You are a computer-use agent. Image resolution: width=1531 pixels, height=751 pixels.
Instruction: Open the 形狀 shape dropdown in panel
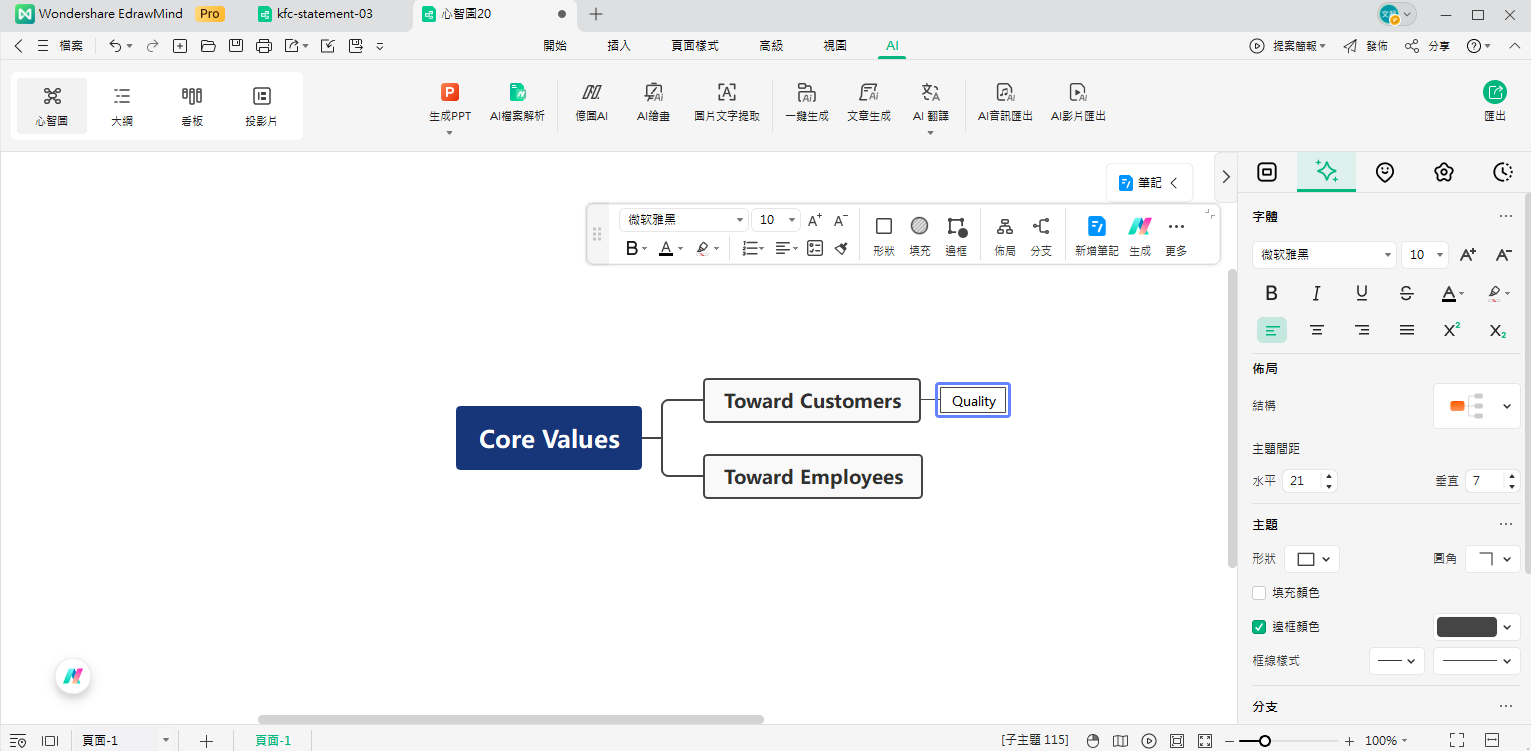click(x=1312, y=559)
